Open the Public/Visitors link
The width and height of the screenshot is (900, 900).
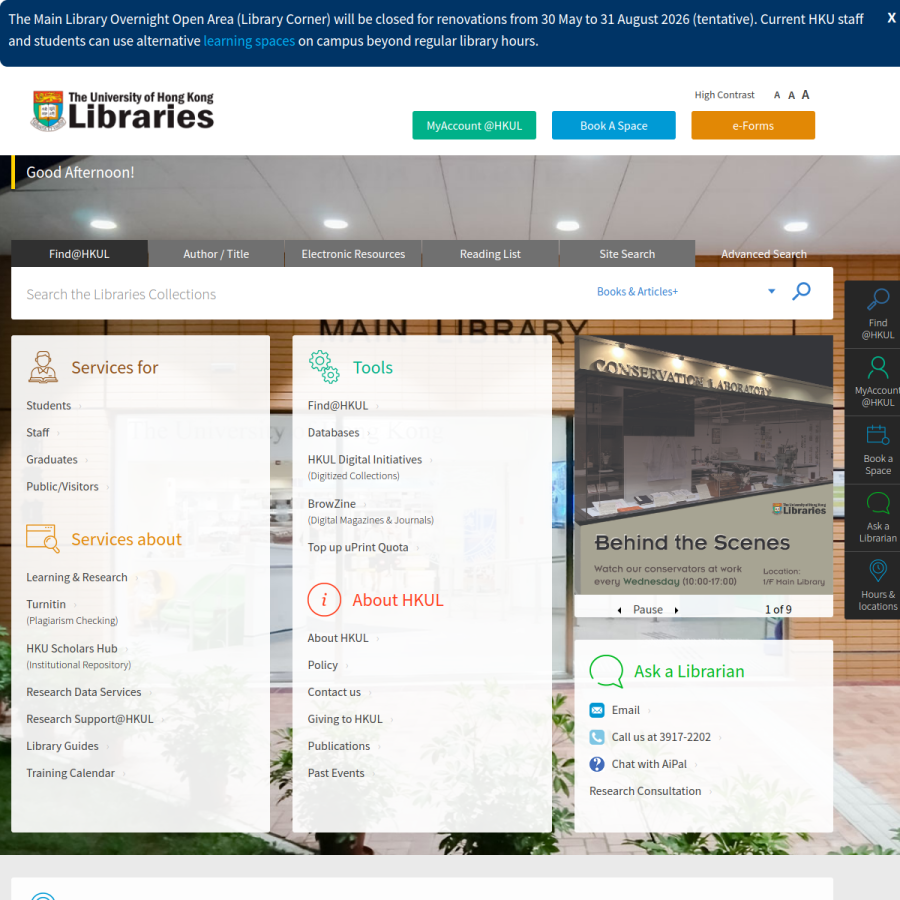click(x=63, y=486)
